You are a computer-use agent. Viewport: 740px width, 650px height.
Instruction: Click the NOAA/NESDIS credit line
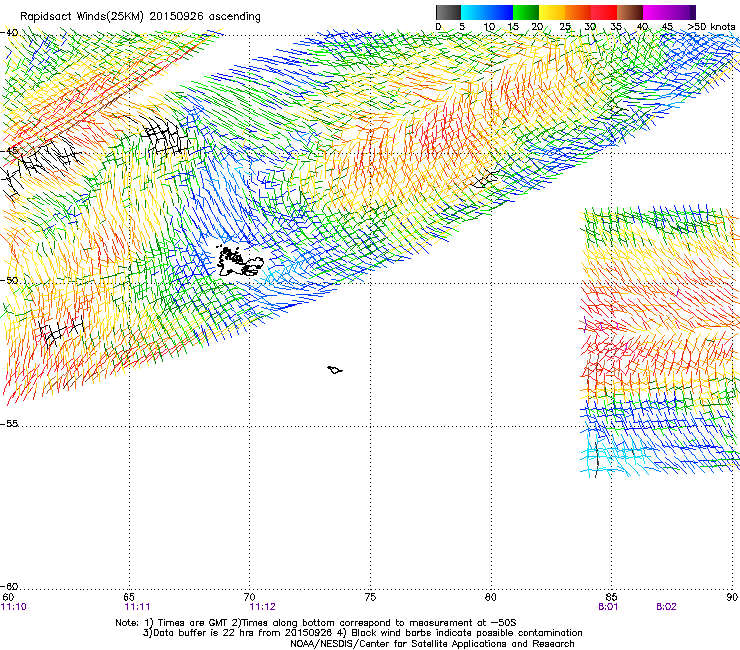[x=432, y=644]
